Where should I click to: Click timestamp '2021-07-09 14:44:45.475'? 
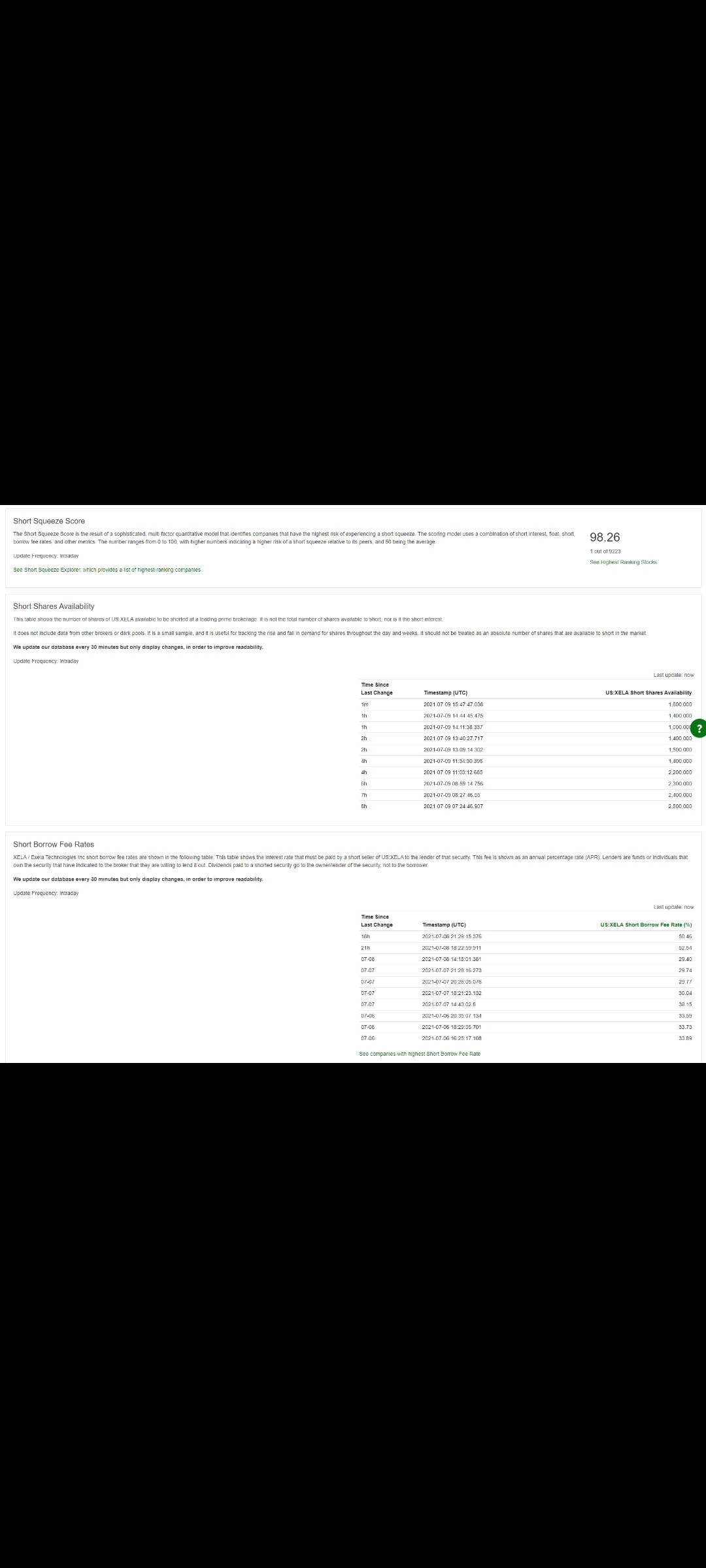(453, 715)
